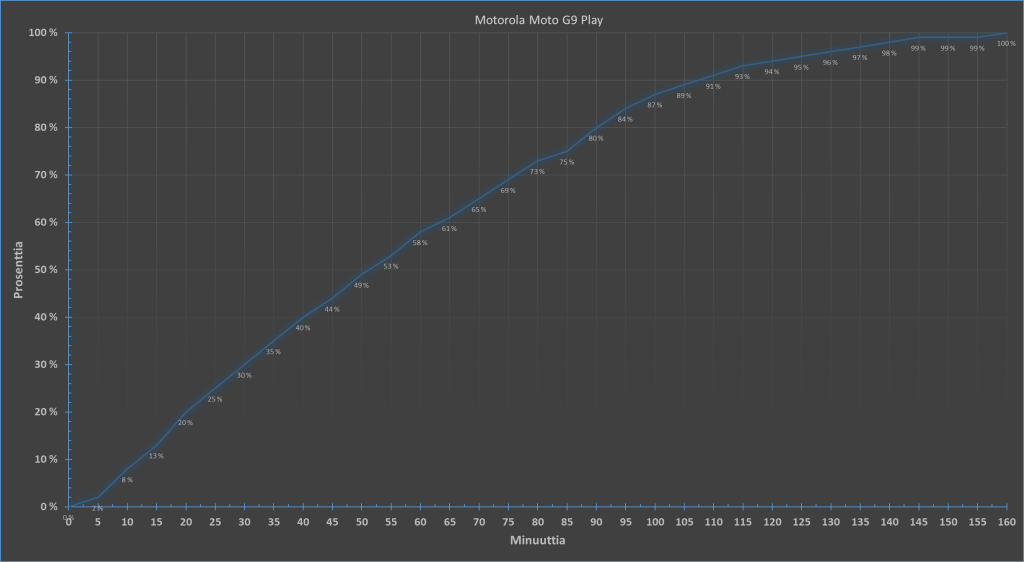Viewport: 1024px width, 562px height.
Task: Click the 15 minute label on horizontal axis
Action: (x=156, y=522)
